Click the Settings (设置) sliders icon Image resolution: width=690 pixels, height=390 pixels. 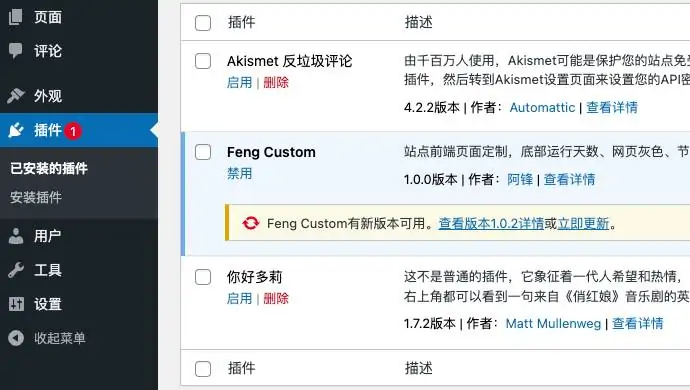[16, 304]
